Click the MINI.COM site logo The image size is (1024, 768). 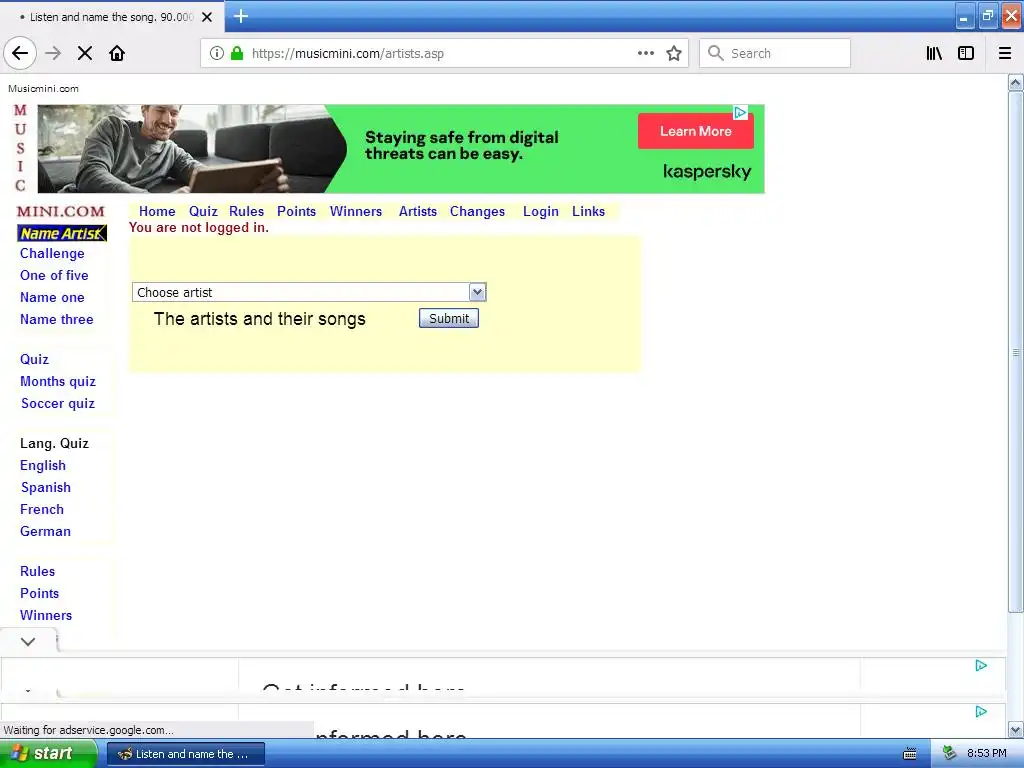coord(61,211)
